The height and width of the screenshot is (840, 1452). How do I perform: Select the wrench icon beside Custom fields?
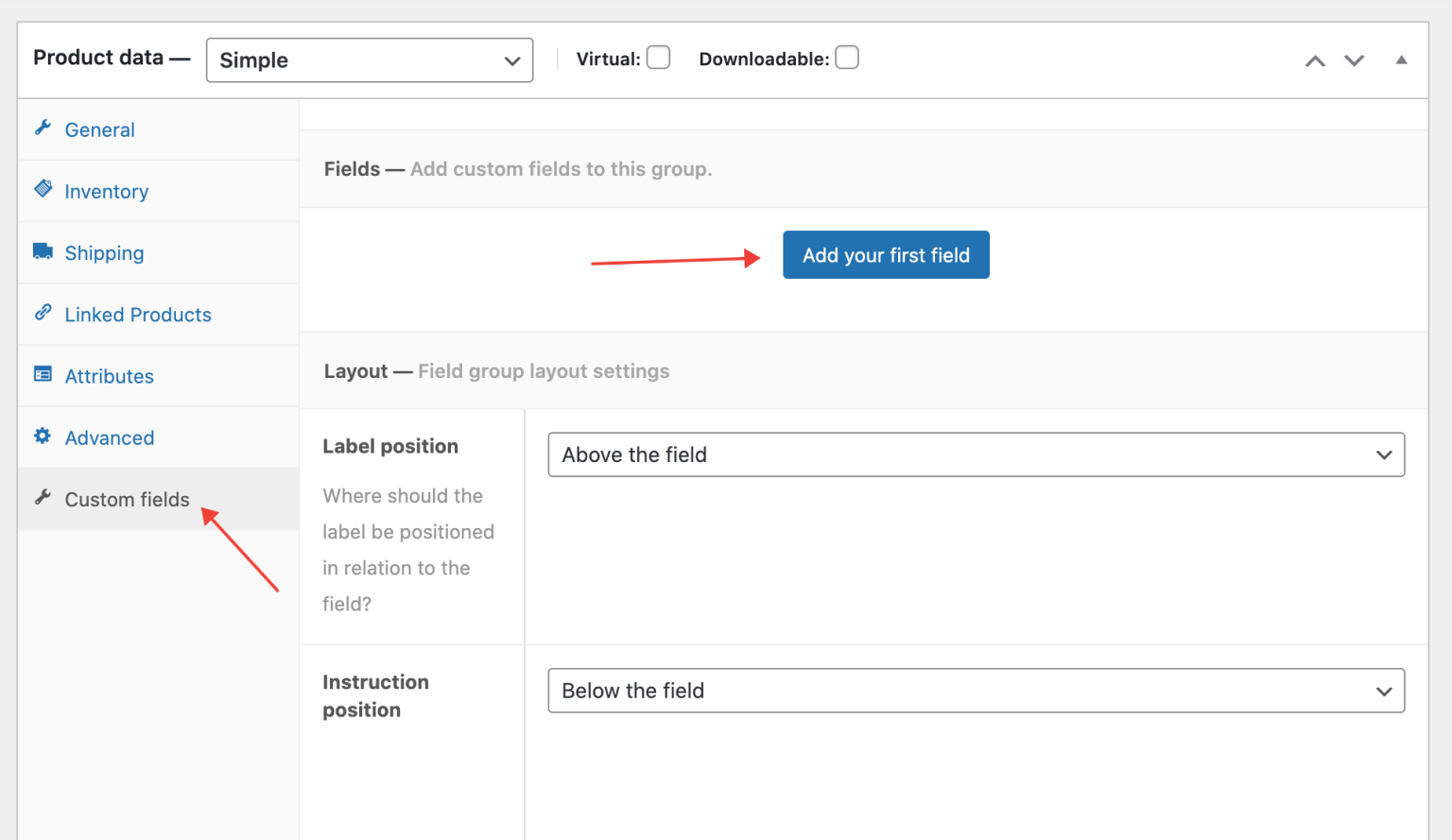coord(43,498)
